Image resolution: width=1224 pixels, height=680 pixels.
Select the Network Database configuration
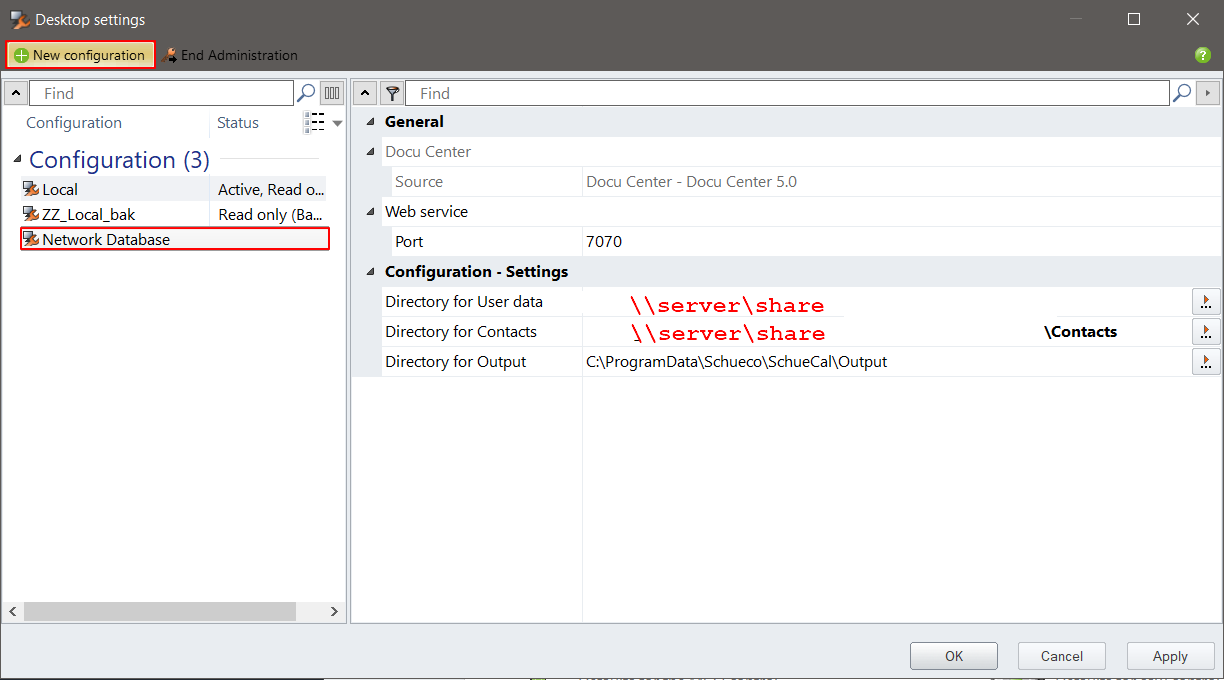click(x=106, y=240)
